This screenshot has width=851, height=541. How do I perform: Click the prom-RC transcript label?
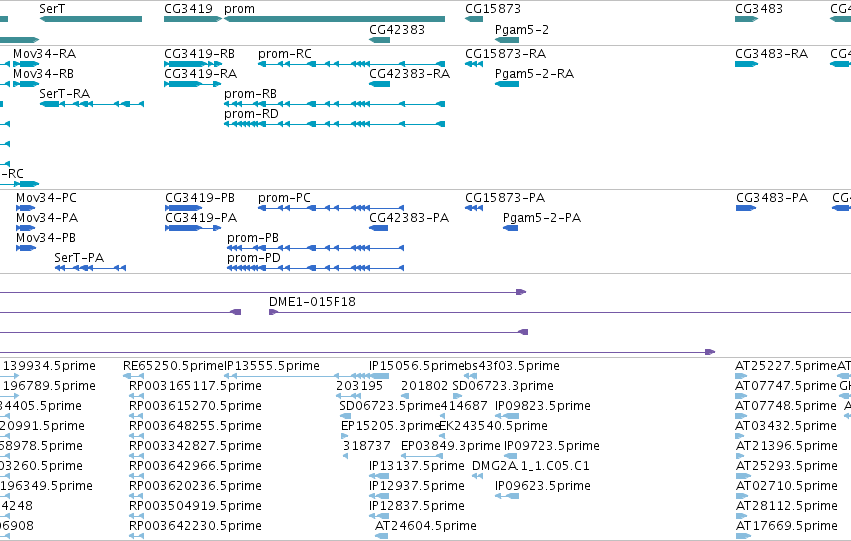(285, 54)
